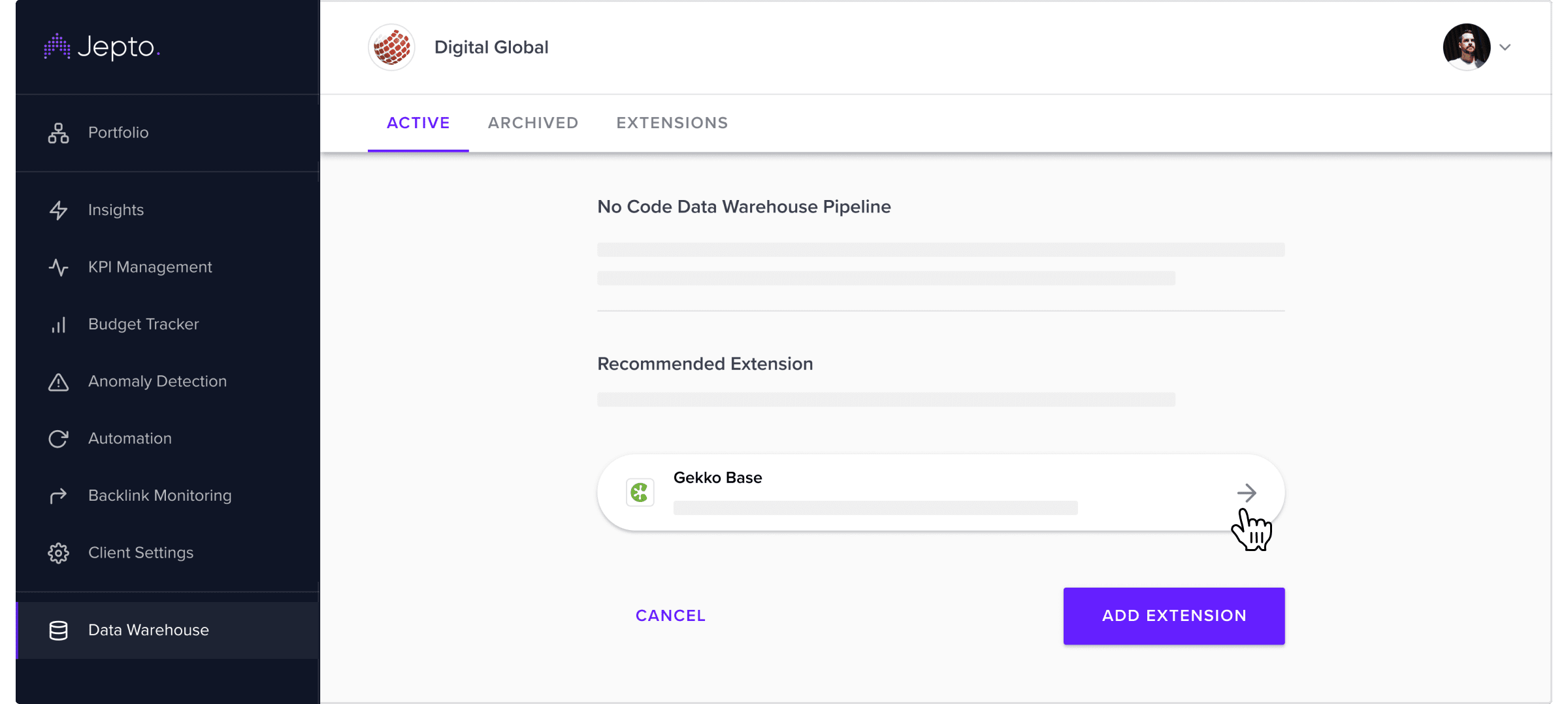
Task: Click the Insights lightning bolt icon
Action: point(59,210)
